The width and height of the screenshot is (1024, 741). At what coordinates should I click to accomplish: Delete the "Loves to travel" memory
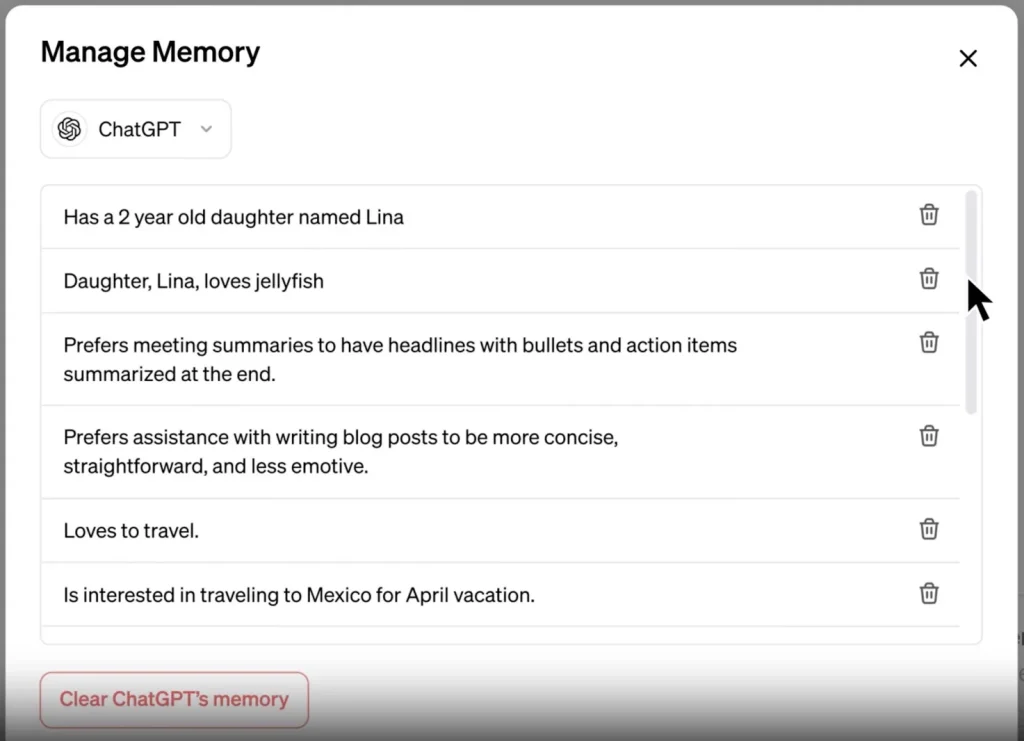929,529
